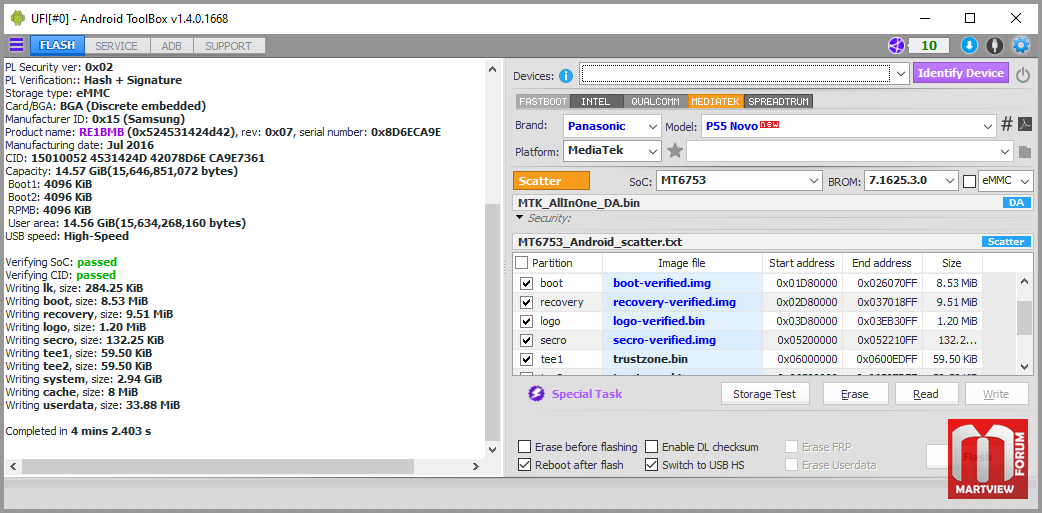Click the Android robot title bar icon
The width and height of the screenshot is (1042, 513).
(x=17, y=18)
